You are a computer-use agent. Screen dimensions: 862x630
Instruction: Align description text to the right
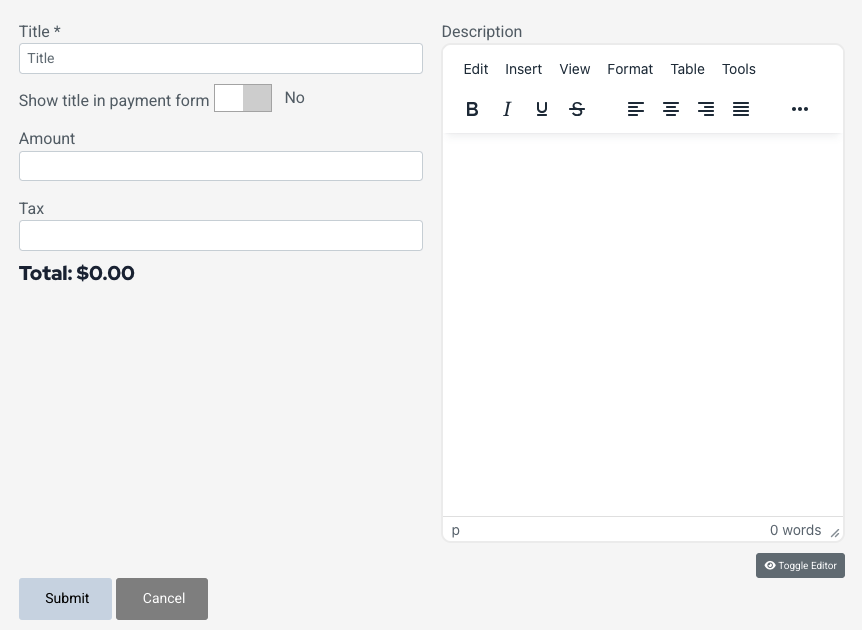pyautogui.click(x=706, y=109)
